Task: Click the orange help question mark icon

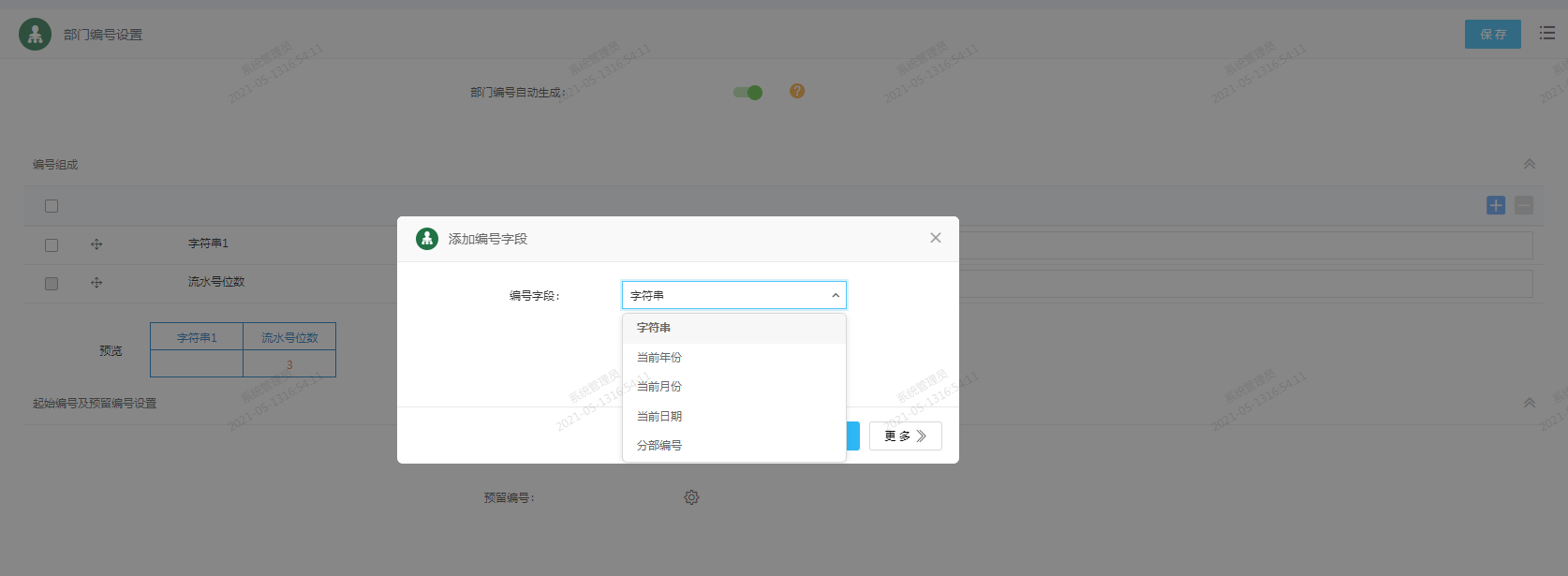Action: point(797,91)
